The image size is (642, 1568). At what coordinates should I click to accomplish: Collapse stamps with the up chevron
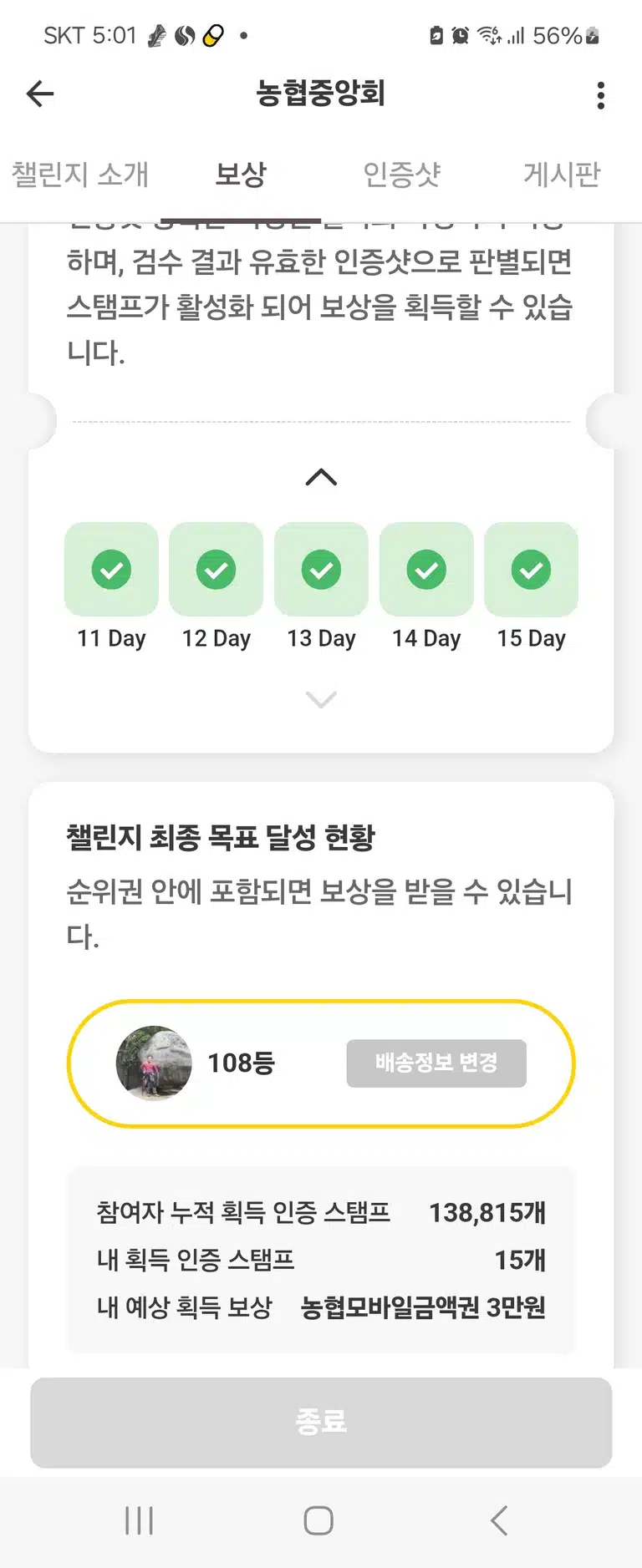[x=321, y=478]
